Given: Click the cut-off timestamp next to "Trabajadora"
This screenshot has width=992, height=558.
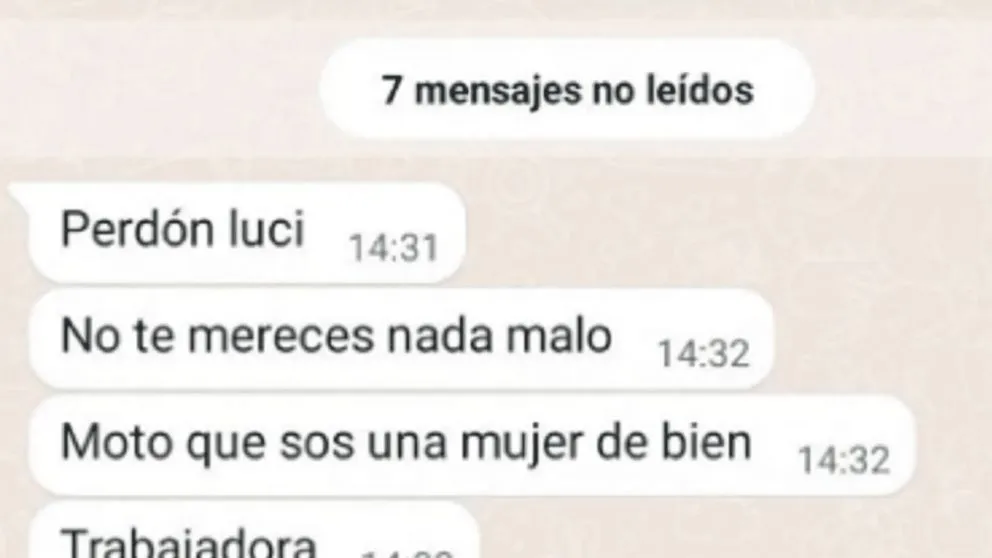Looking at the screenshot, I should (x=407, y=554).
